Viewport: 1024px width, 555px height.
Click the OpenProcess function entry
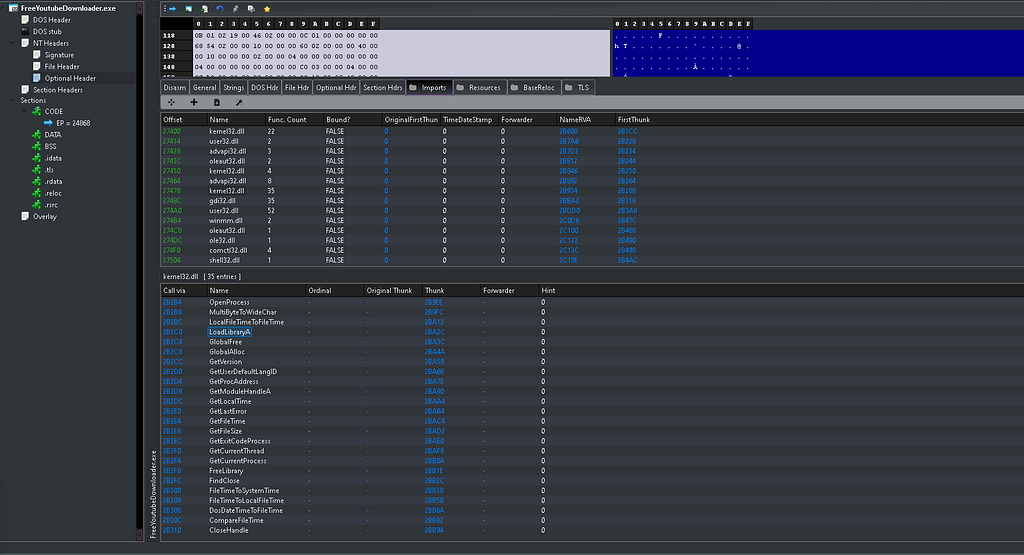[229, 302]
